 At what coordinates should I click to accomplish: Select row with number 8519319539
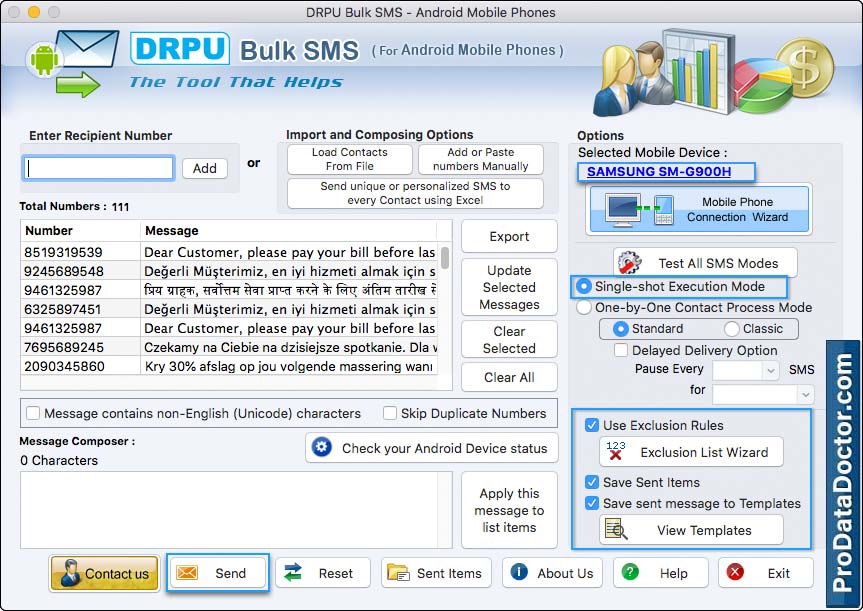coord(230,252)
